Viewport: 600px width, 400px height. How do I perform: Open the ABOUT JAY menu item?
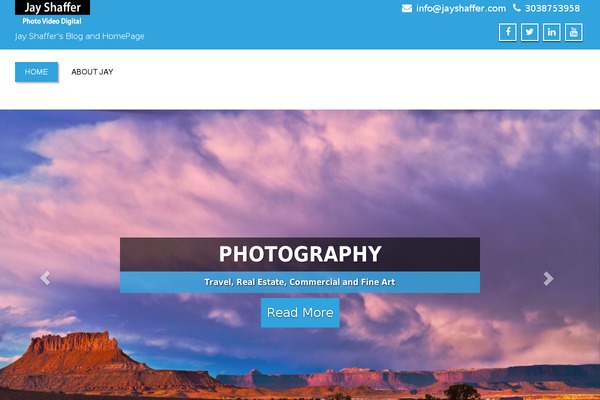[x=92, y=72]
